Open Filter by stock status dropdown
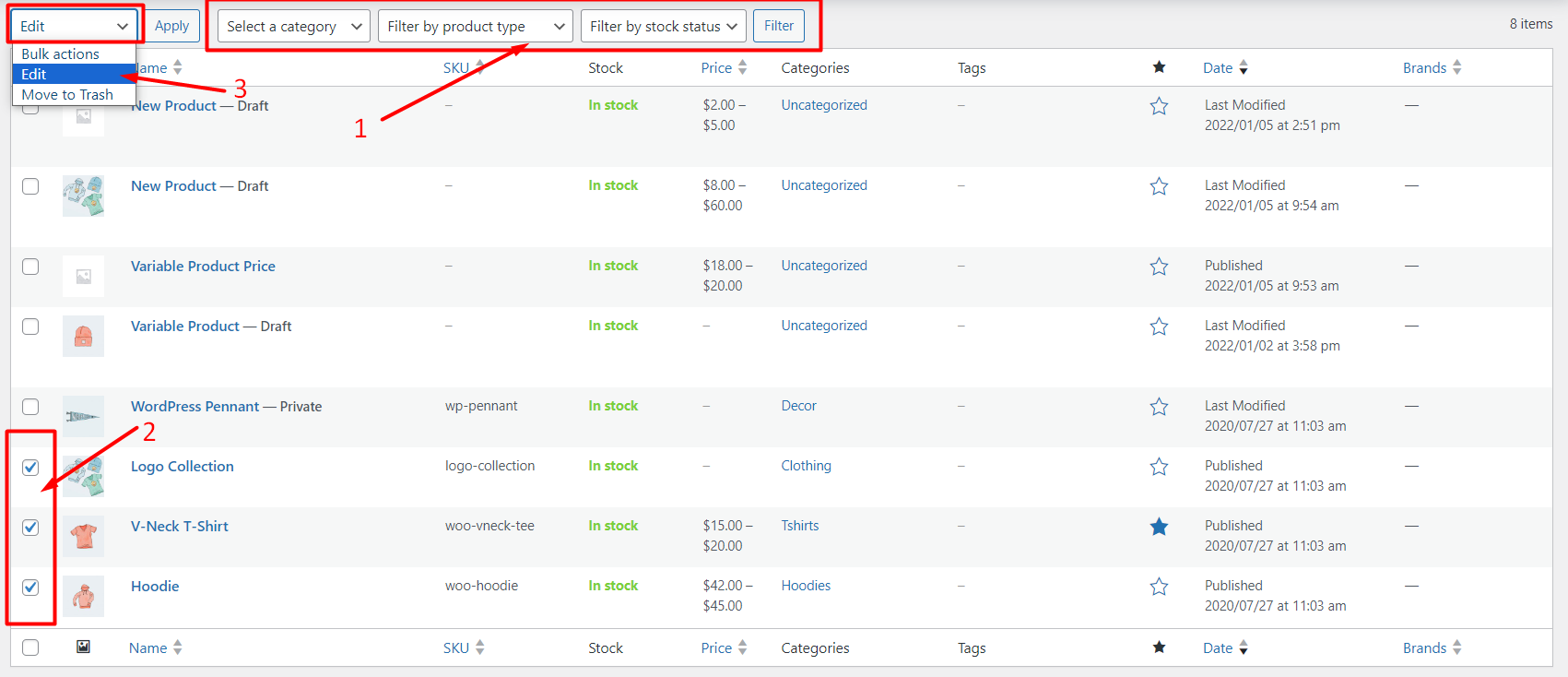 664,26
